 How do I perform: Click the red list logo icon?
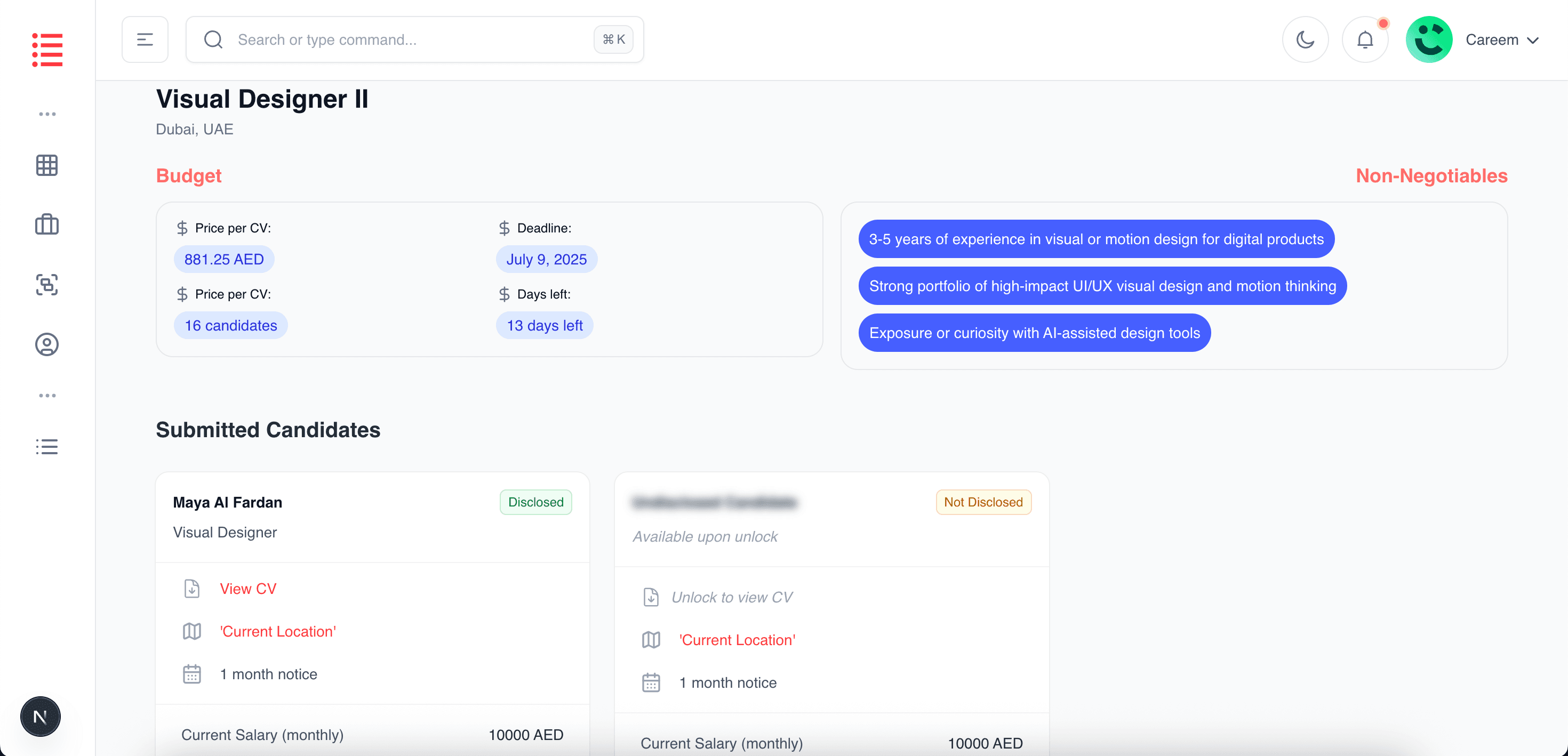(x=47, y=49)
